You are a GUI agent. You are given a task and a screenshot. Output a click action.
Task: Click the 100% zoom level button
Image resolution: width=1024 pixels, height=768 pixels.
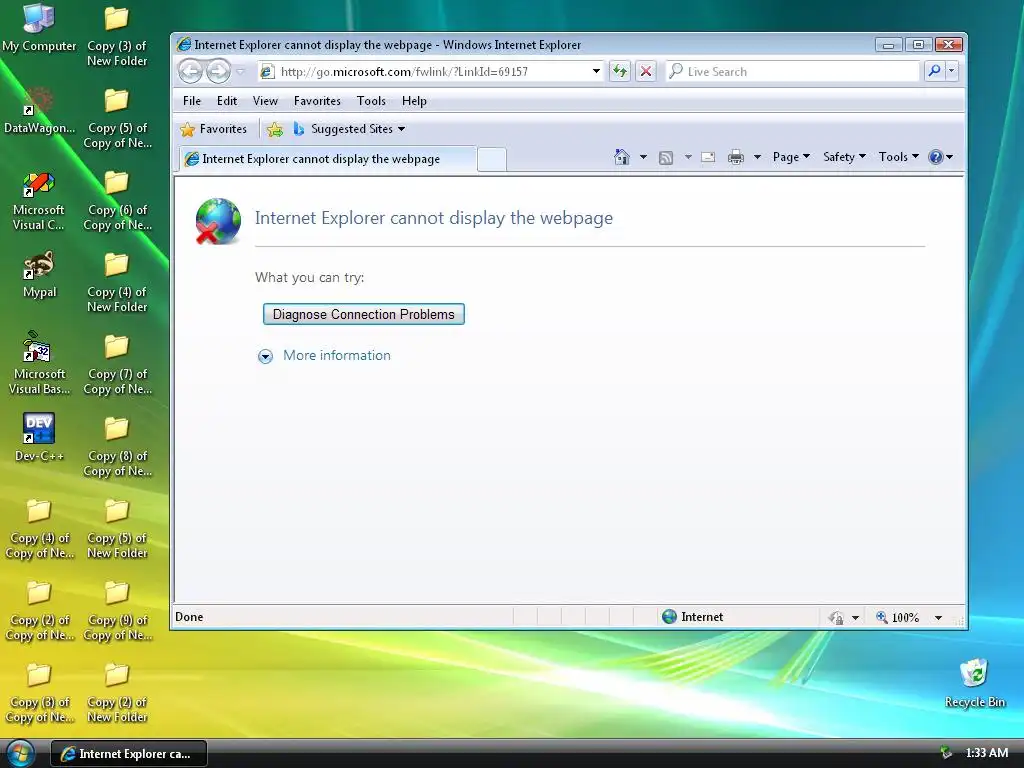[898, 617]
